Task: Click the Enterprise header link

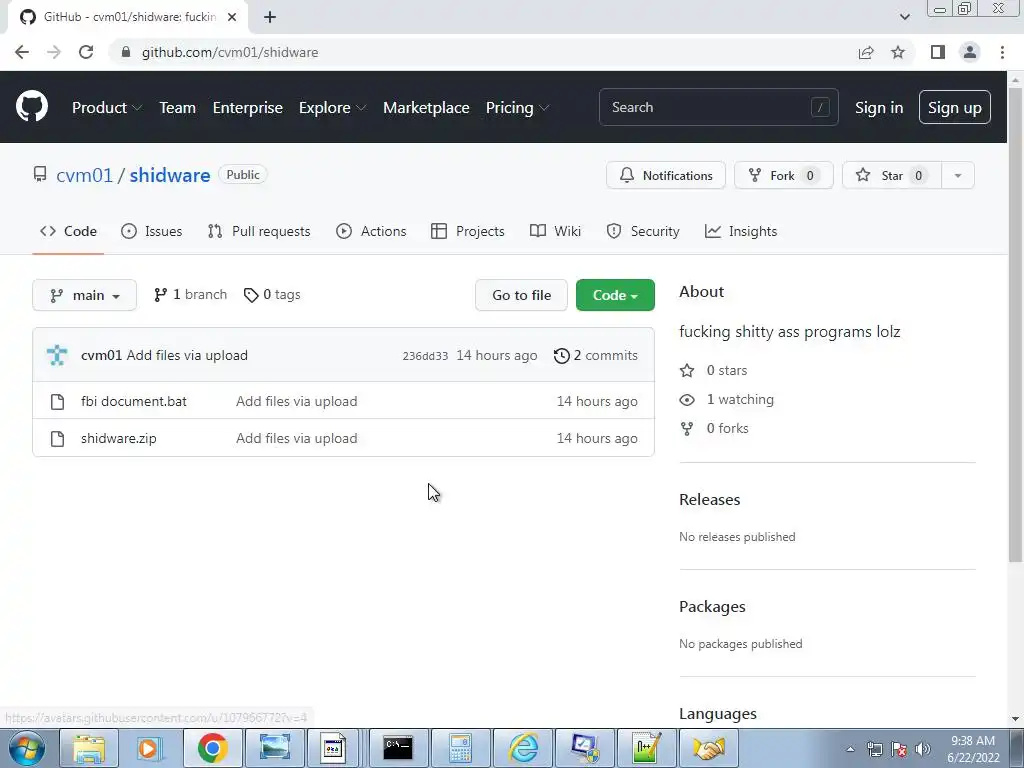Action: (248, 108)
